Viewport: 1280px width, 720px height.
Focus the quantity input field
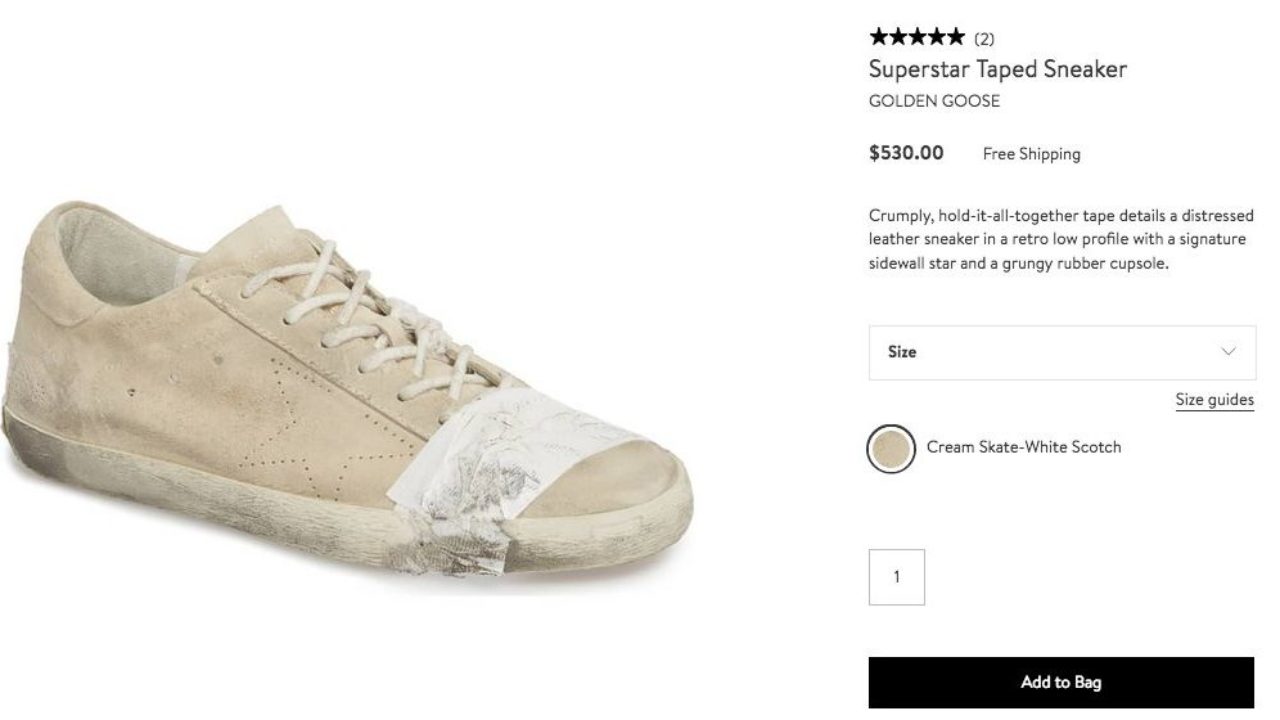point(896,577)
